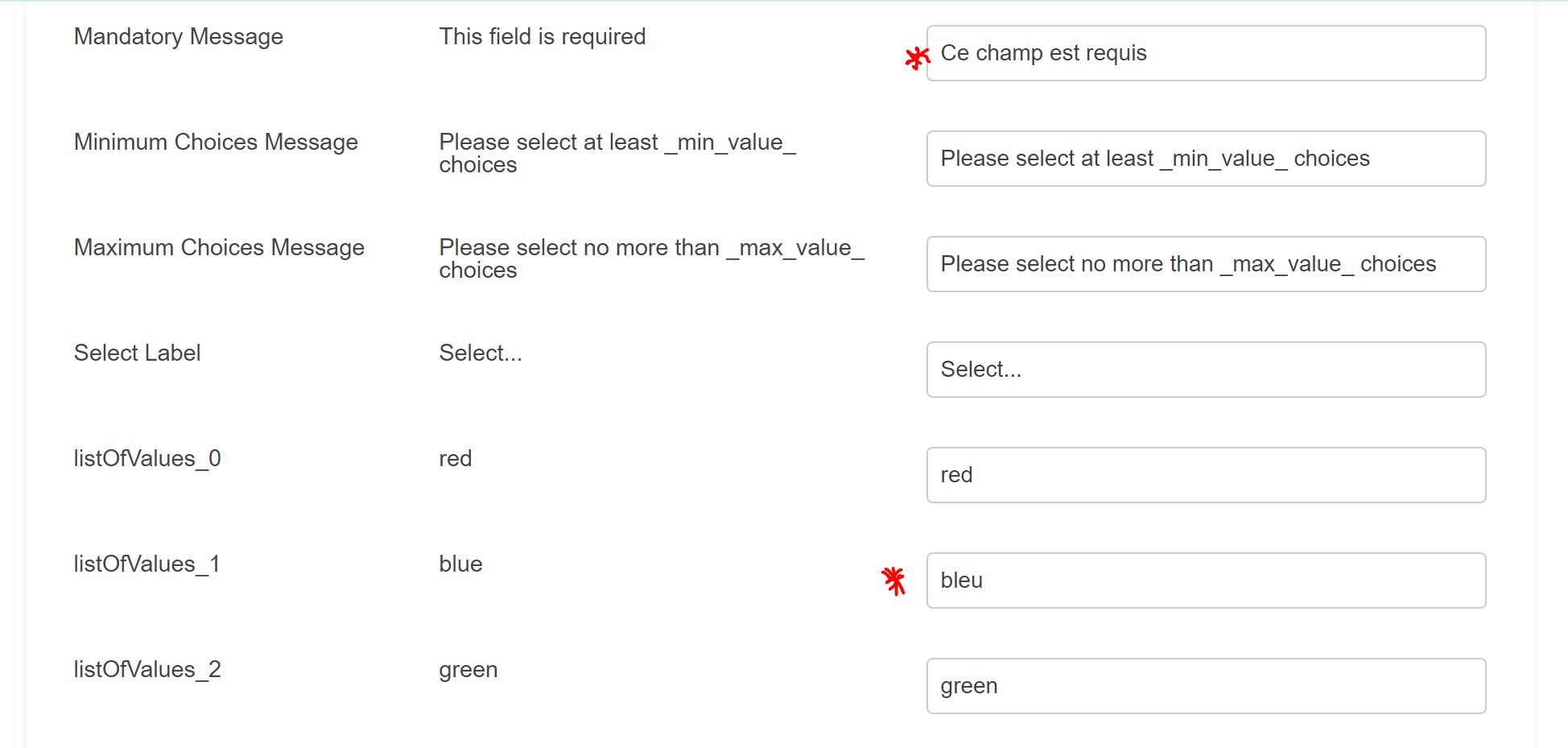Click the Mandatory Message row label
Viewport: 1568px width, 748px height.
coord(179,37)
